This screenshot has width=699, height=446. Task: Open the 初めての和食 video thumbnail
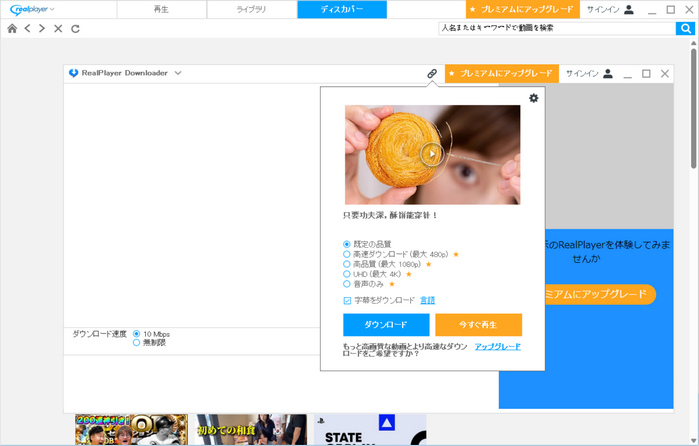click(251, 429)
